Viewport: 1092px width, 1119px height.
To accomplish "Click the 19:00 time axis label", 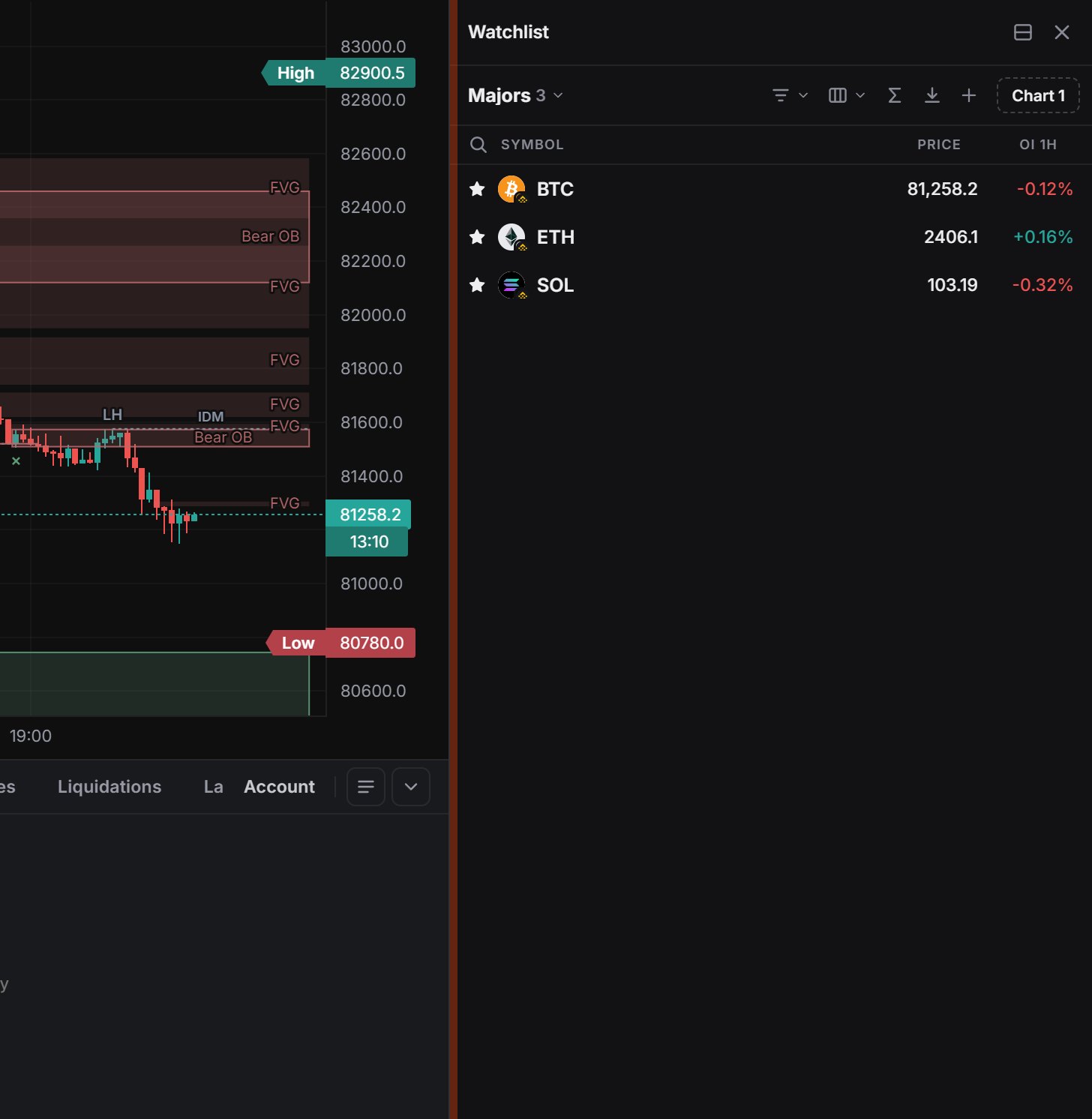I will pos(31,736).
